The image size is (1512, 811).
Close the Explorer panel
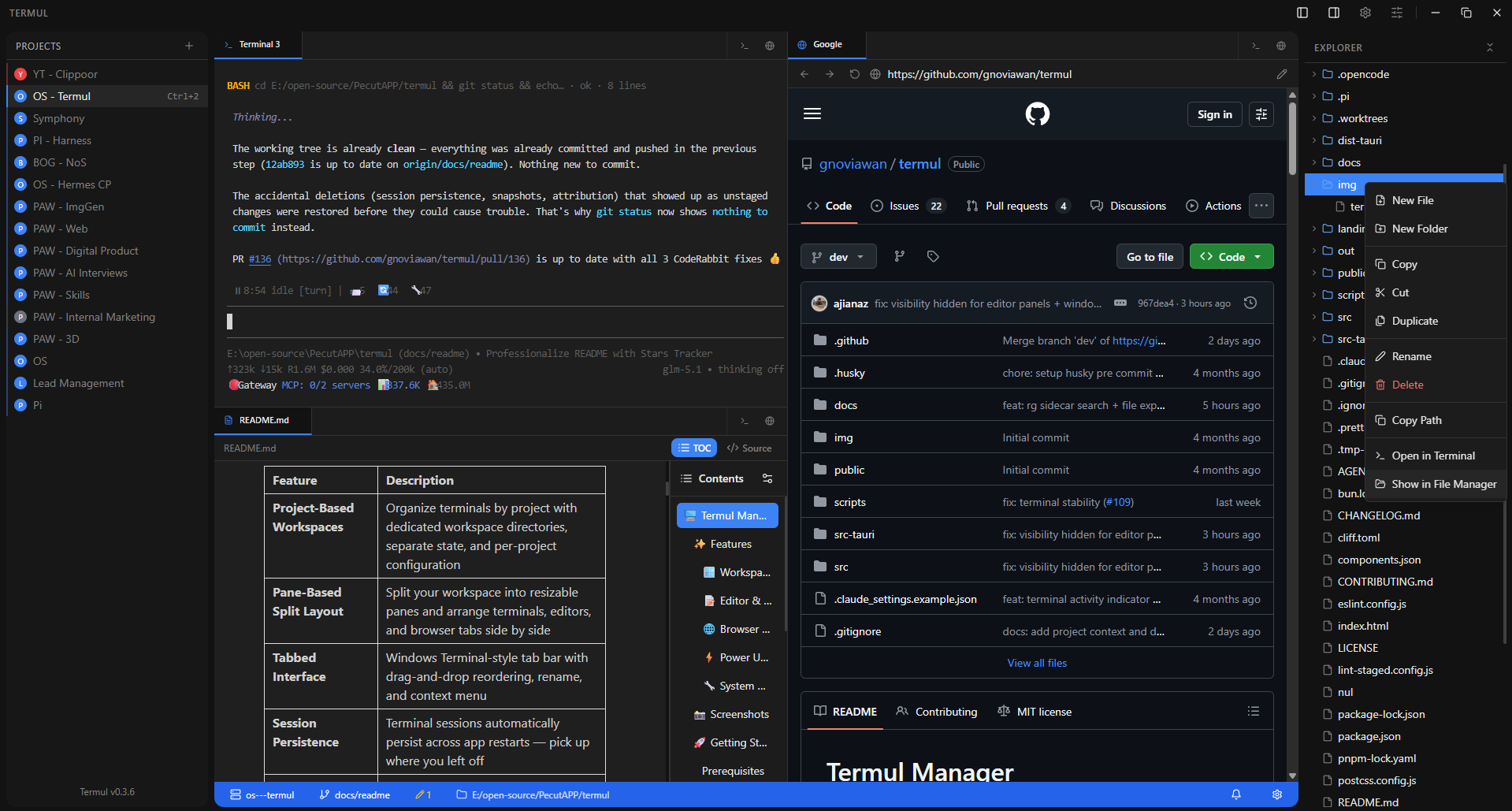tap(1490, 47)
